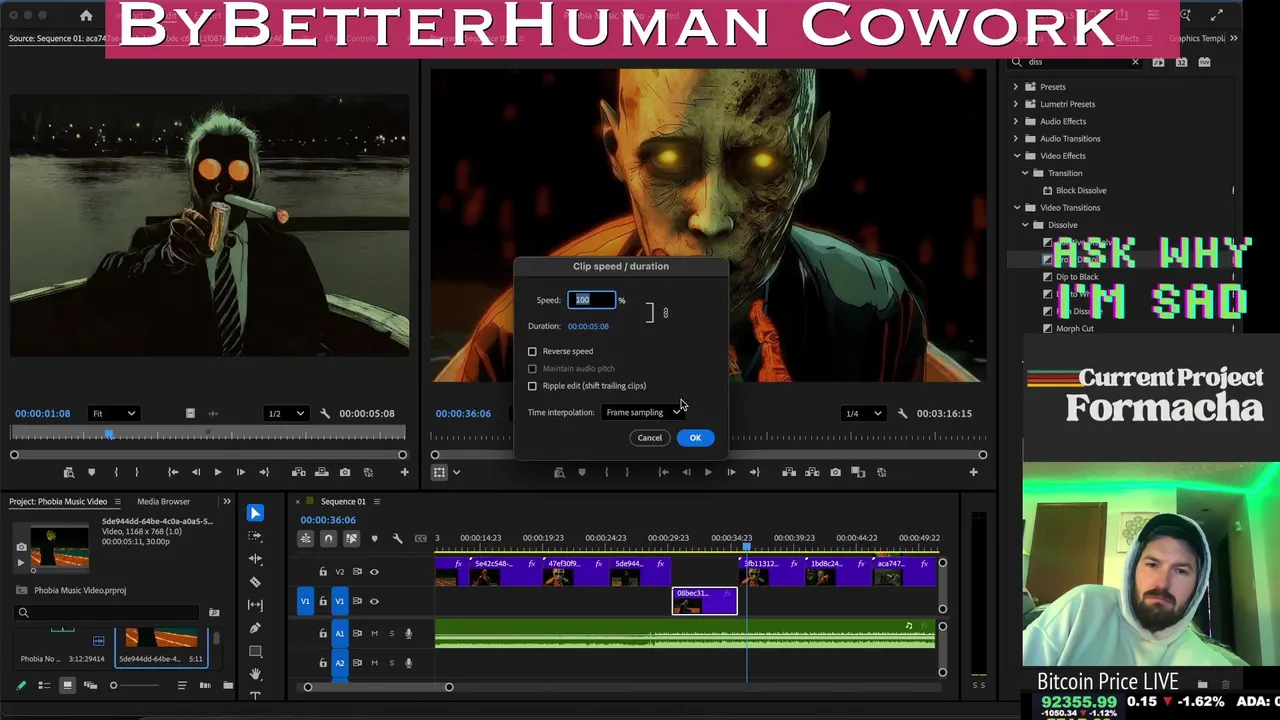This screenshot has height=720, width=1280.
Task: Expand the Audio Transitions folder
Action: point(1016,139)
